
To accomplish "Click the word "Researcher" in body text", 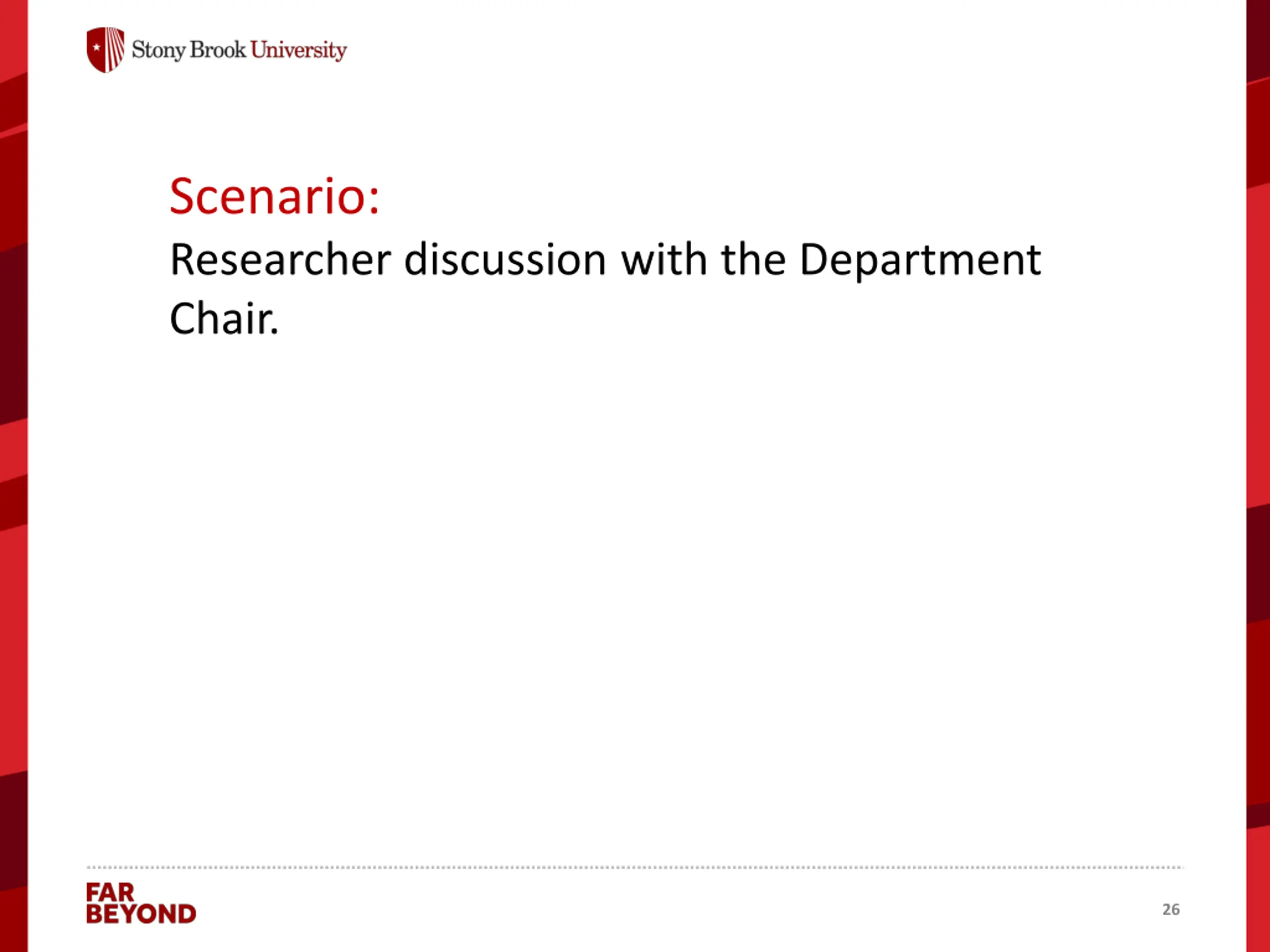I will coord(281,260).
